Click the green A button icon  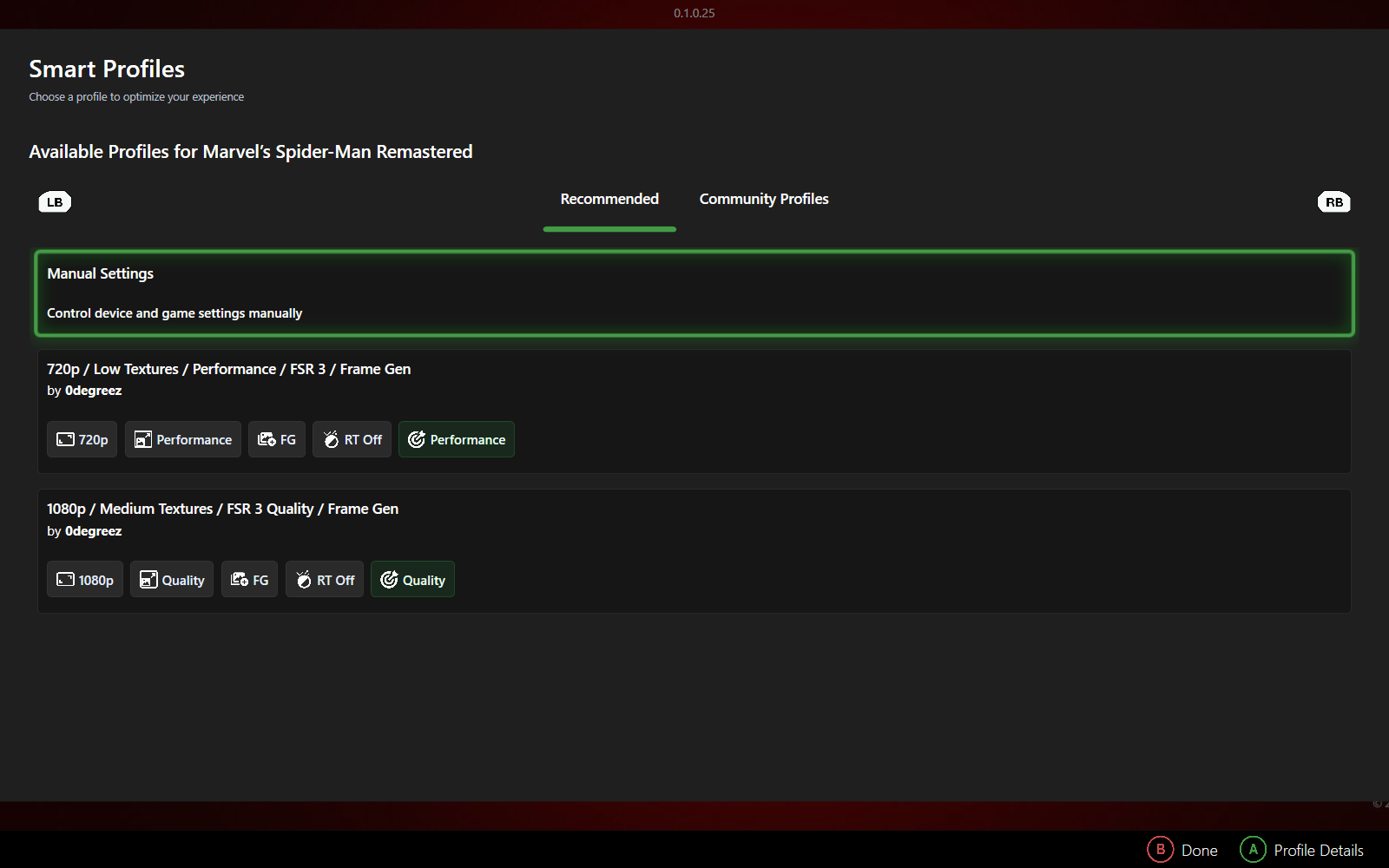click(x=1254, y=850)
